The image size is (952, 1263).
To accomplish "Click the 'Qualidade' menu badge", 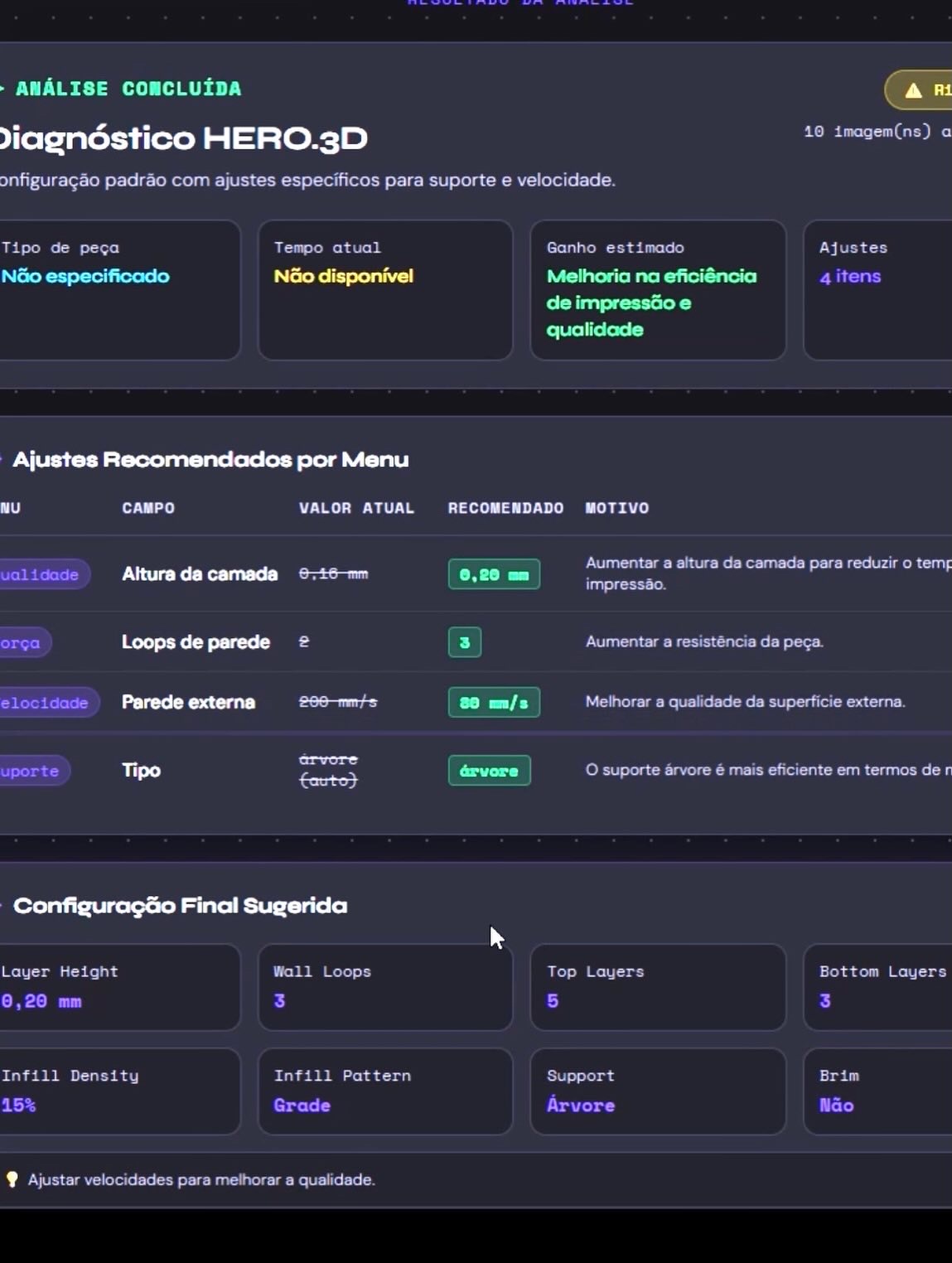I will (44, 574).
